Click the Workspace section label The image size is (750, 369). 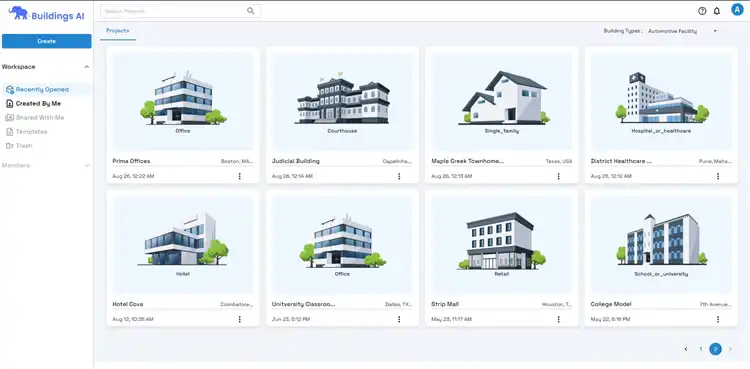tap(19, 67)
